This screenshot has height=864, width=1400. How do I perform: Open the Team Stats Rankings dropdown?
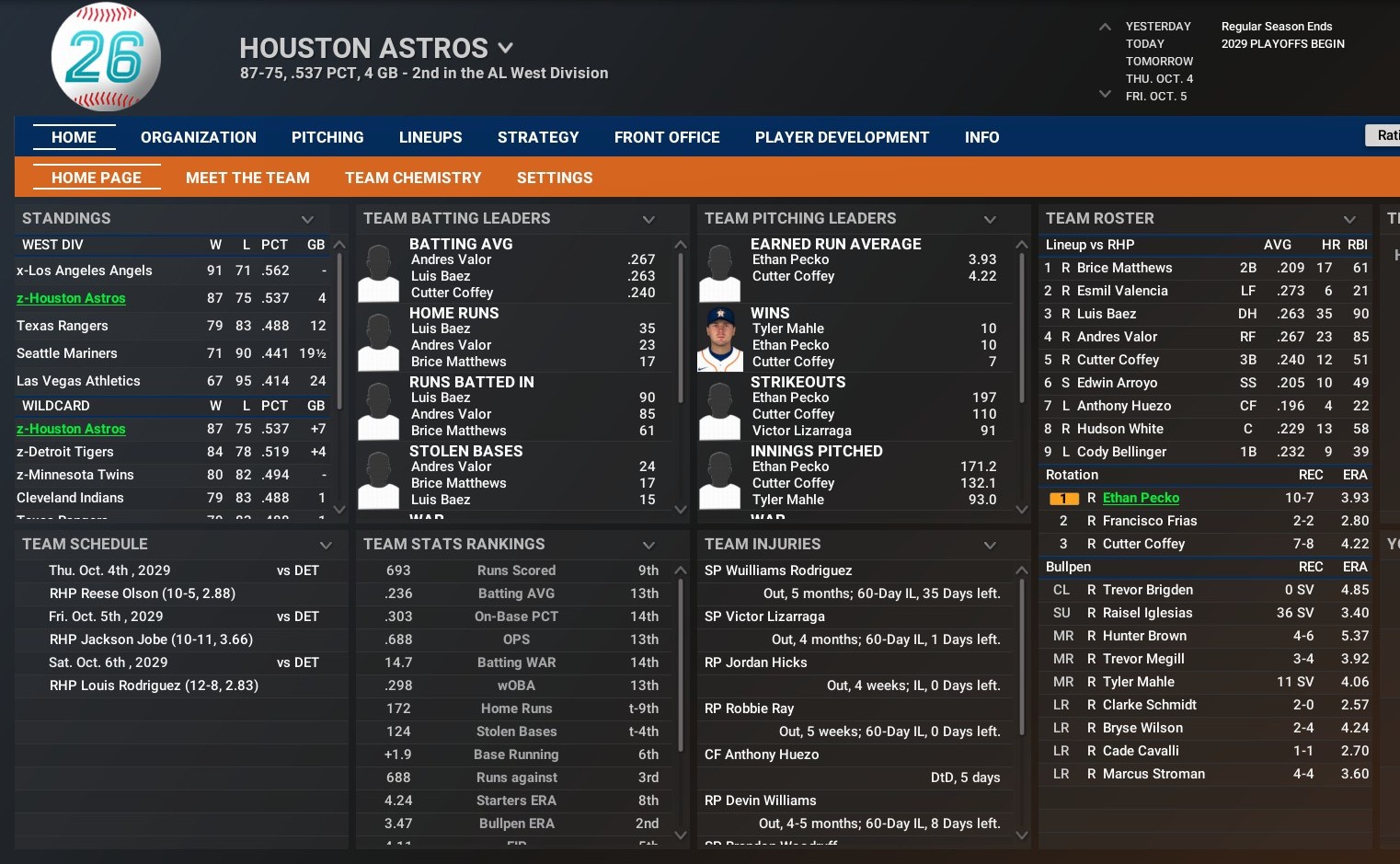(648, 545)
